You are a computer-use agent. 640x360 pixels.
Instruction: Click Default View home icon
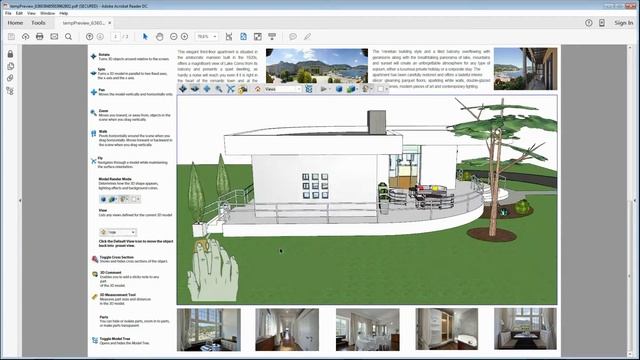pyautogui.click(x=258, y=89)
